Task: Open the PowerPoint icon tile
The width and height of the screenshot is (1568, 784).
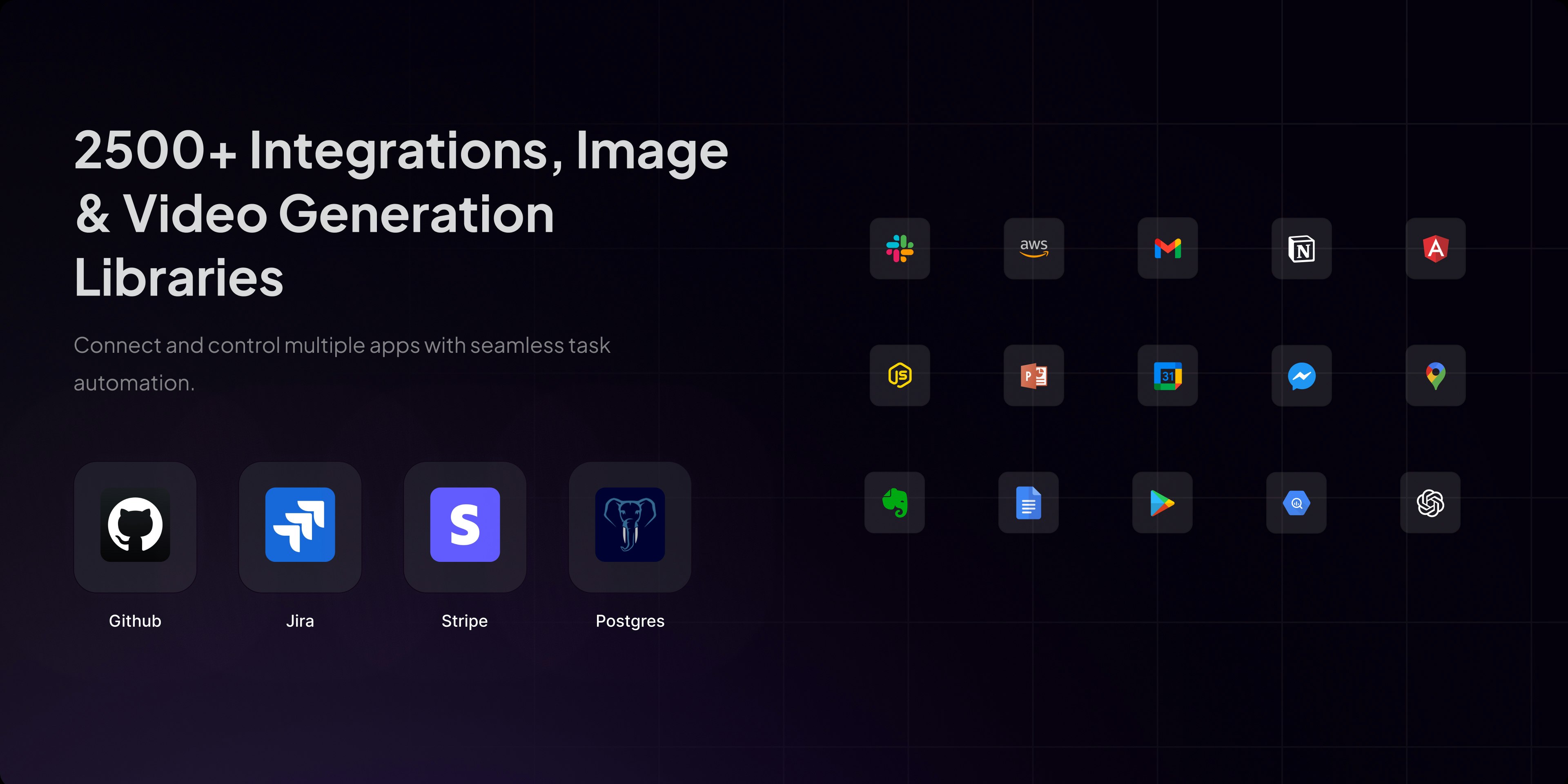Action: 1033,376
